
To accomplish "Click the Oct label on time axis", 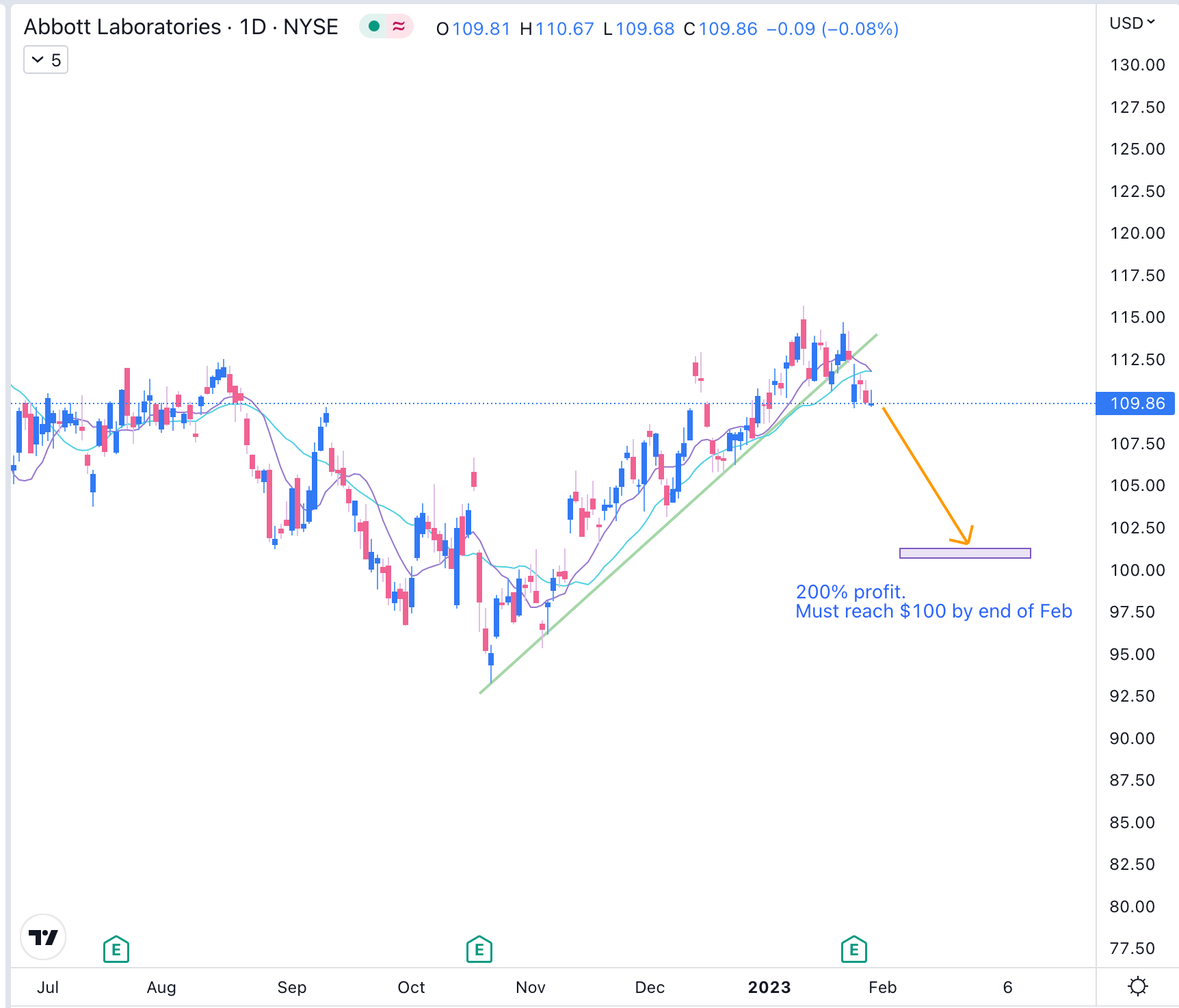I will tap(411, 987).
